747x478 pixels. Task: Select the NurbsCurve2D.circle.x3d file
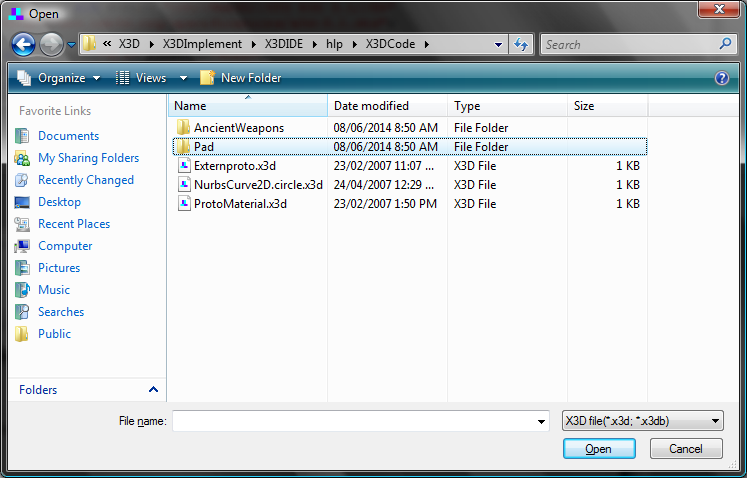click(258, 185)
